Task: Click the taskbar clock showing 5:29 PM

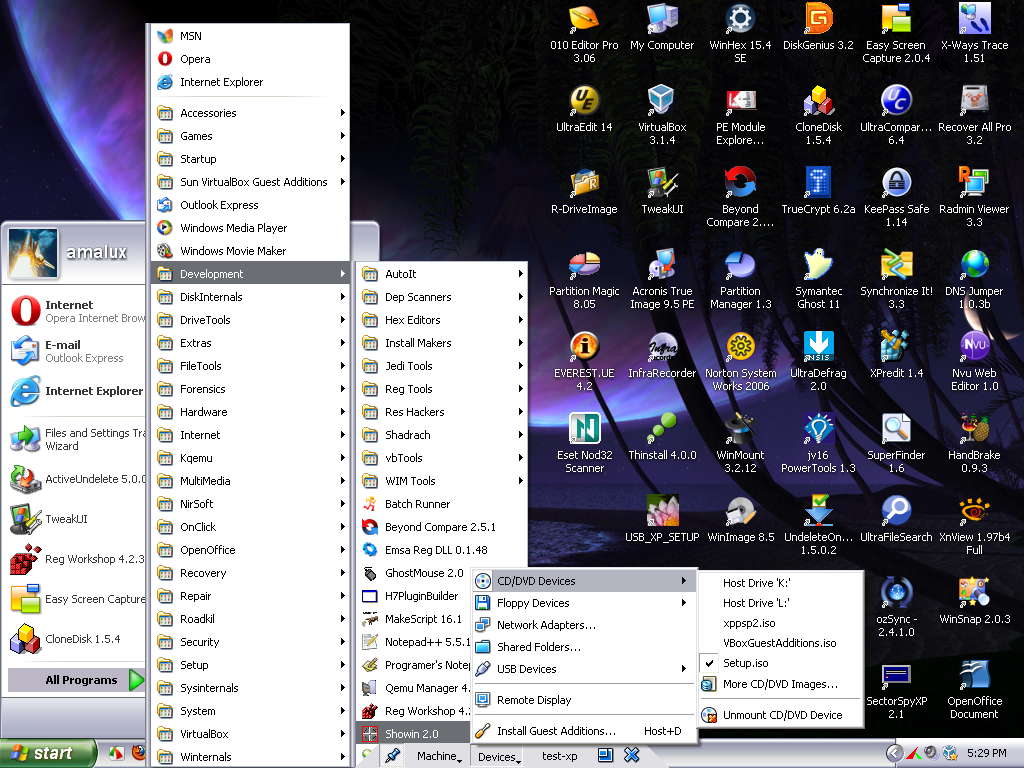Action: (987, 753)
